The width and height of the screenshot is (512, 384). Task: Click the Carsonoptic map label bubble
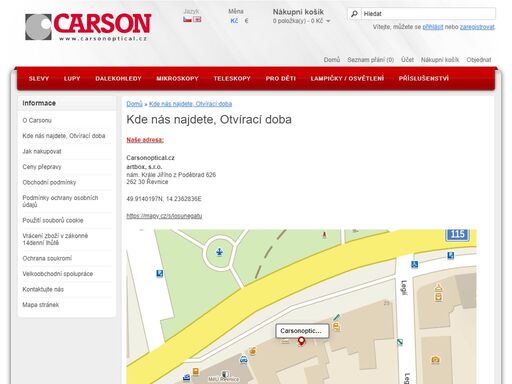coord(302,331)
